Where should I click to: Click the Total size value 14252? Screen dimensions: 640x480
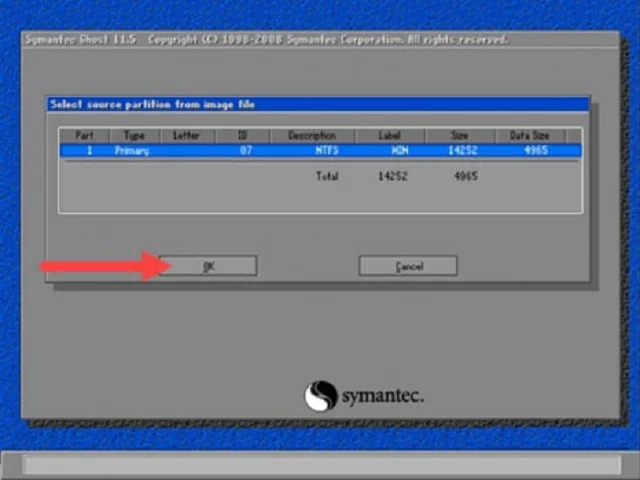(393, 176)
